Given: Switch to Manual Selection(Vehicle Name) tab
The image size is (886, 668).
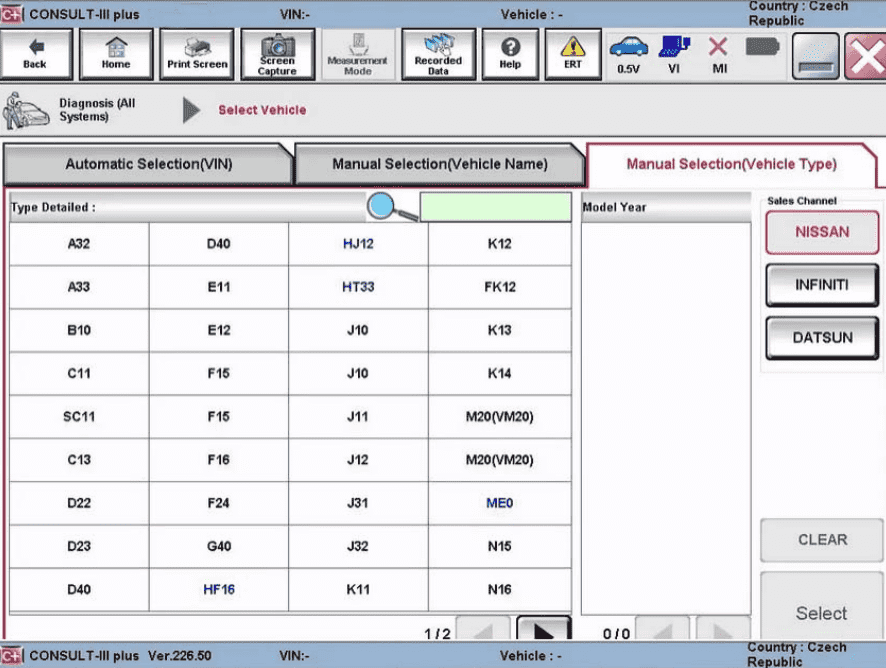Looking at the screenshot, I should click(440, 164).
